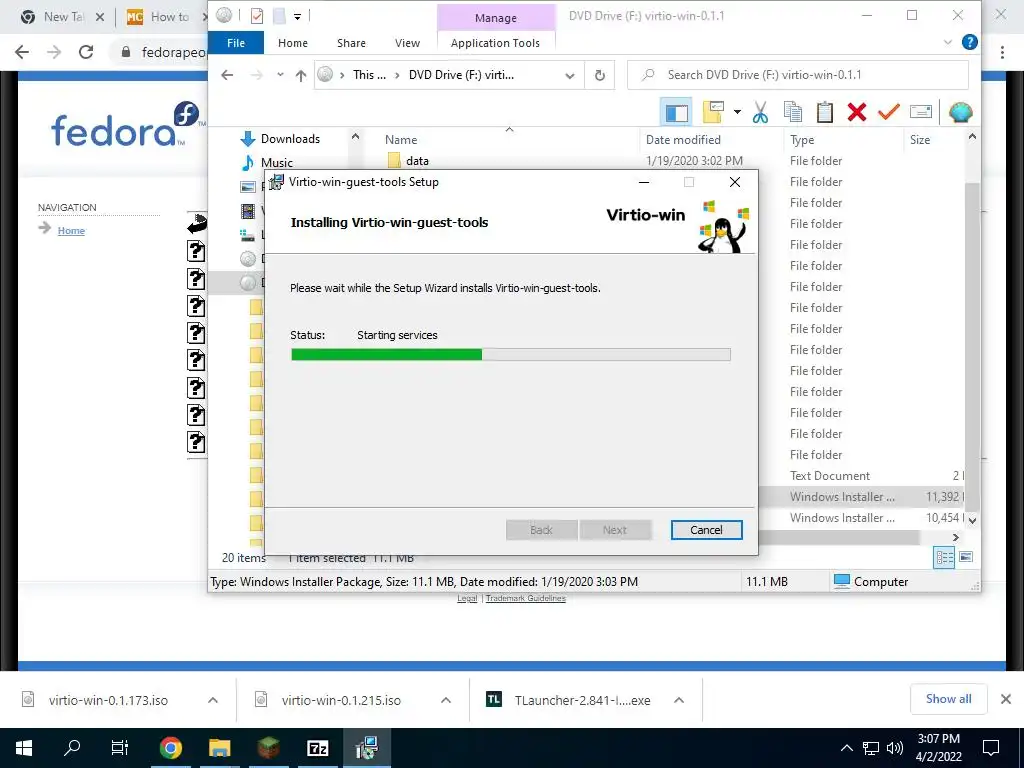Open the Trademark Guidelines link
Image resolution: width=1024 pixels, height=768 pixels.
pos(526,598)
